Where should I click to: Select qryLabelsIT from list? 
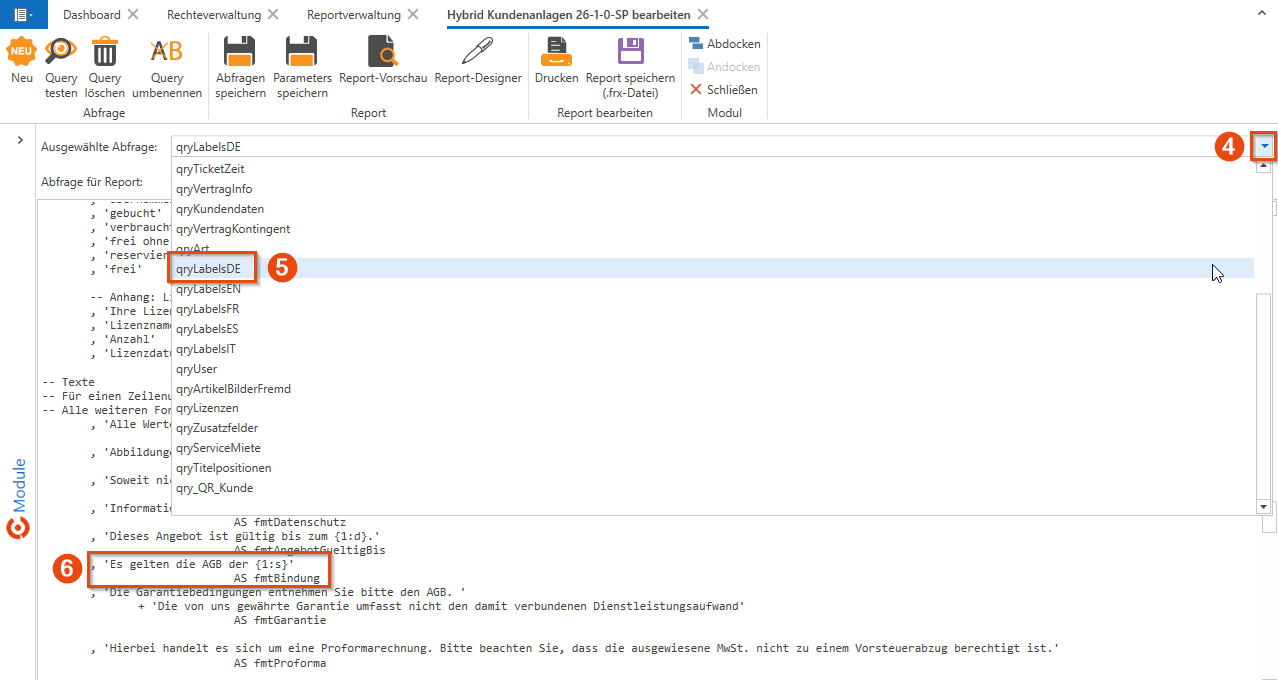point(713,349)
